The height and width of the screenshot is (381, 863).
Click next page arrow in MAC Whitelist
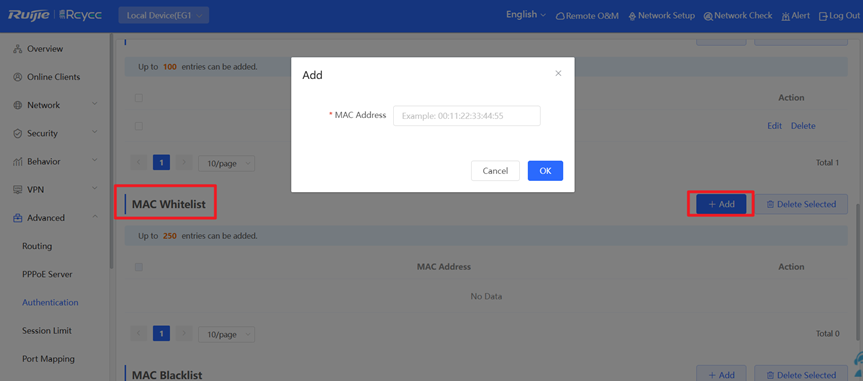184,334
